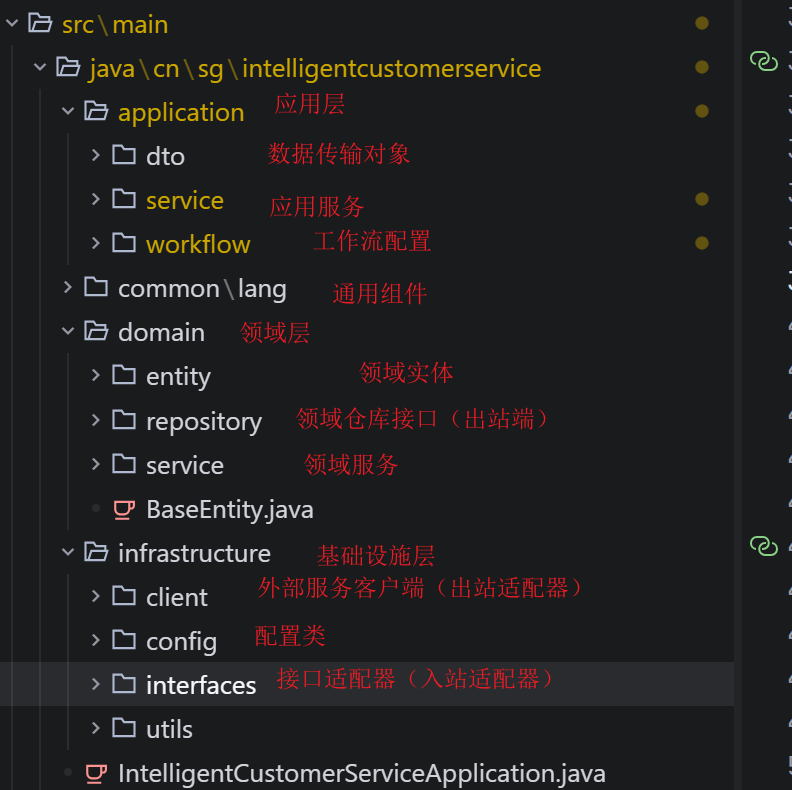Click the common\lang folder icon
792x790 pixels.
click(x=96, y=286)
